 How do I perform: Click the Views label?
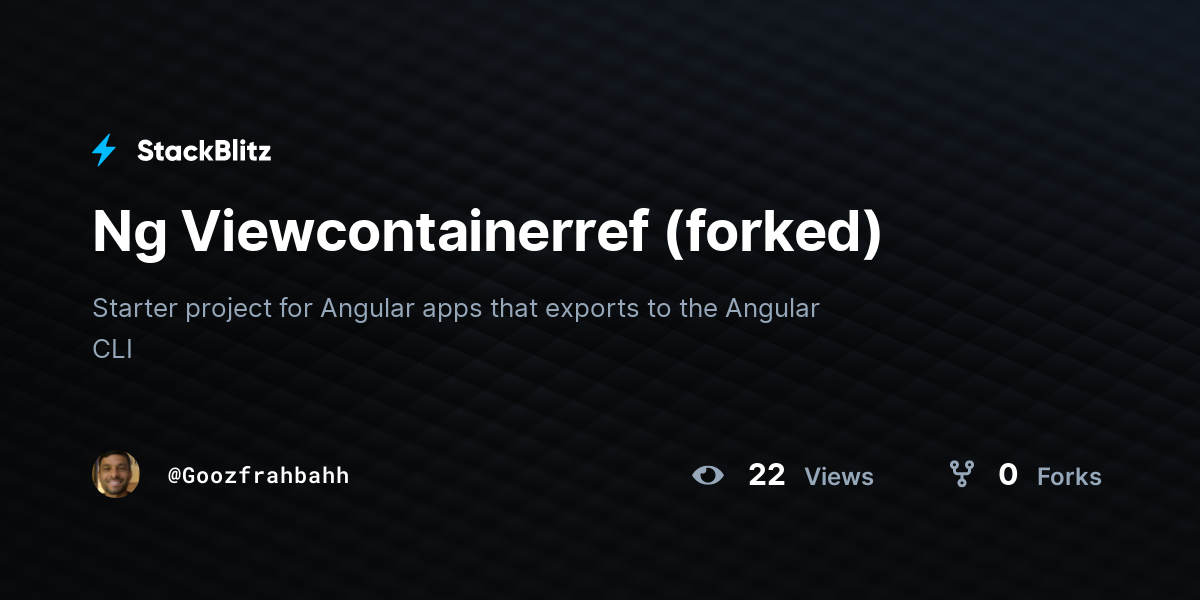click(839, 477)
